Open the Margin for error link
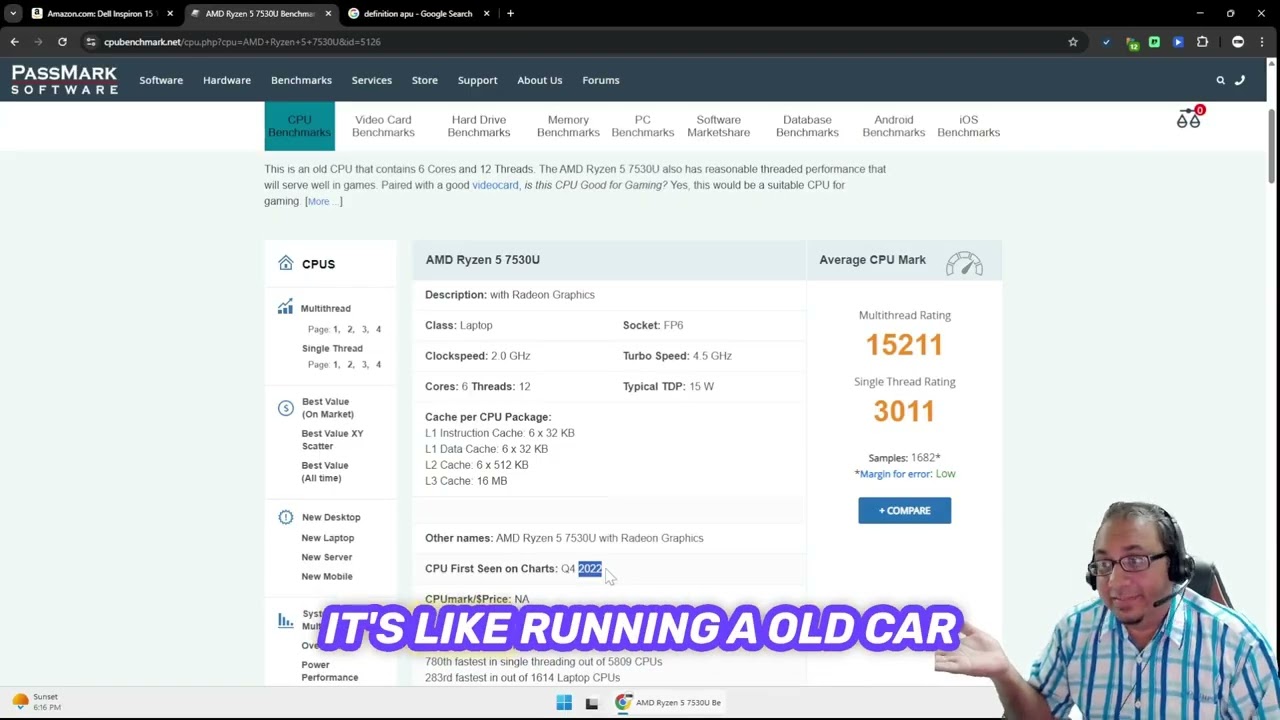Screen dimensions: 1280x720 [x=895, y=474]
